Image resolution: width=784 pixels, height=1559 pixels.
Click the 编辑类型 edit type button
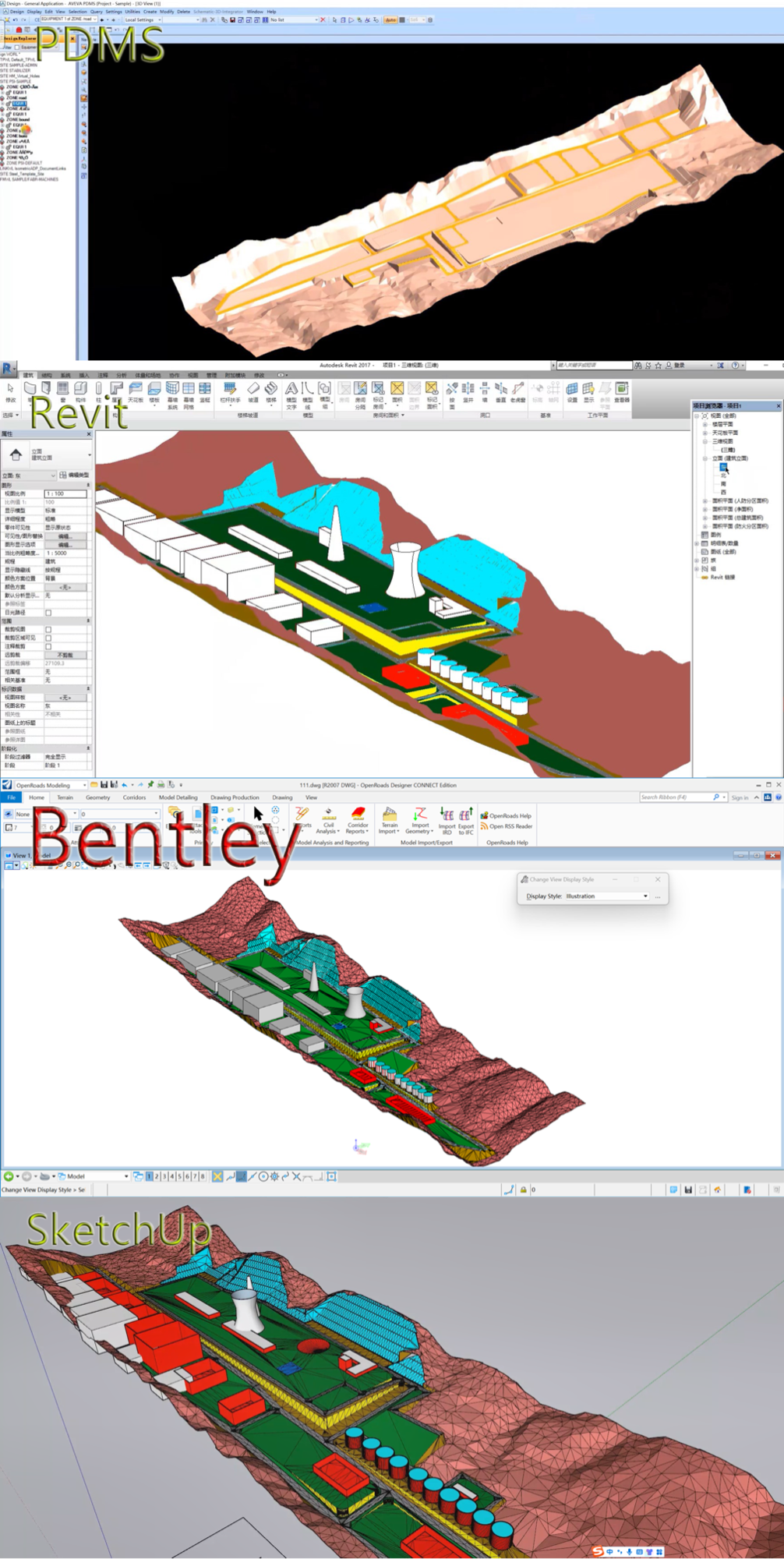75,475
